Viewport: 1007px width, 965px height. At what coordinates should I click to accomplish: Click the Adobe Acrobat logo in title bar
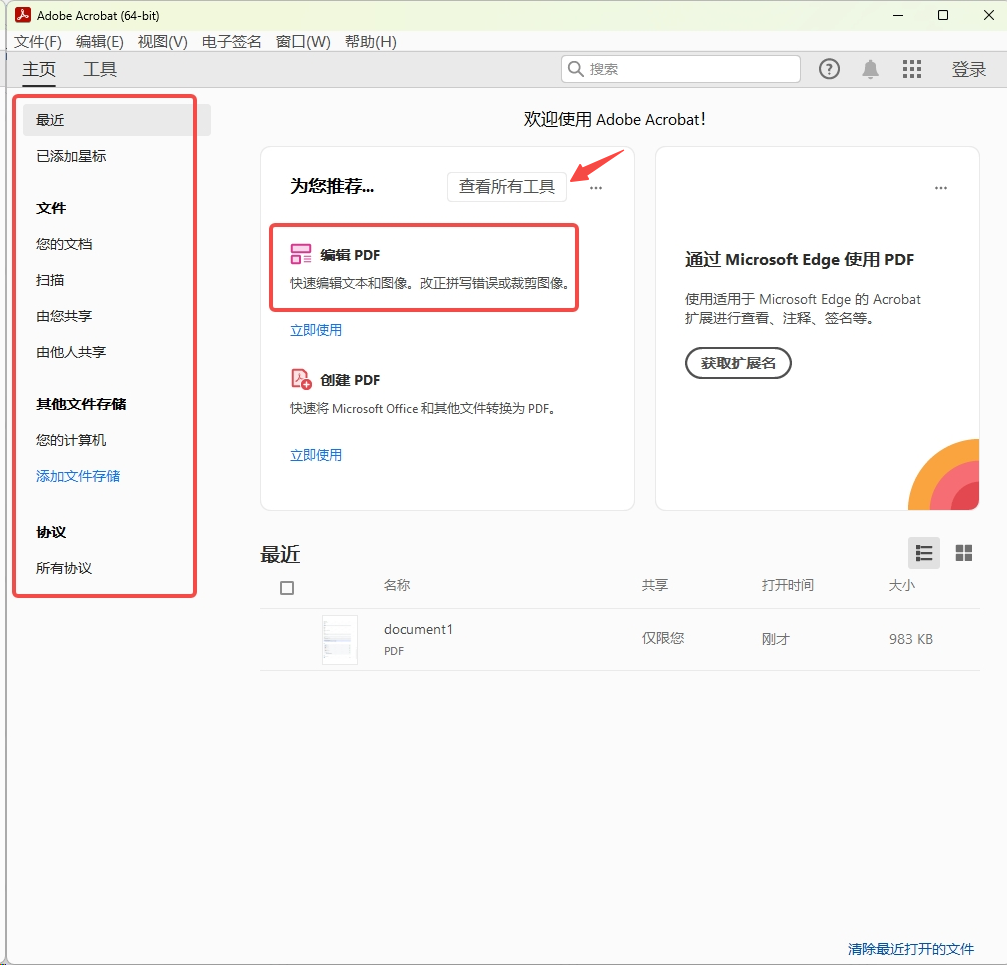[22, 15]
